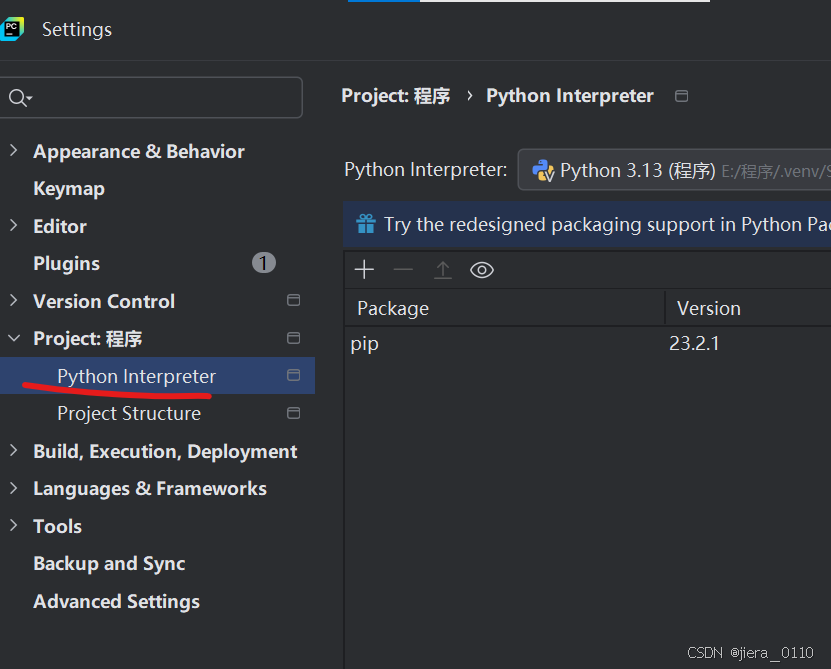Expand the Appearance & Behavior section
This screenshot has height=669, width=831.
pyautogui.click(x=13, y=151)
